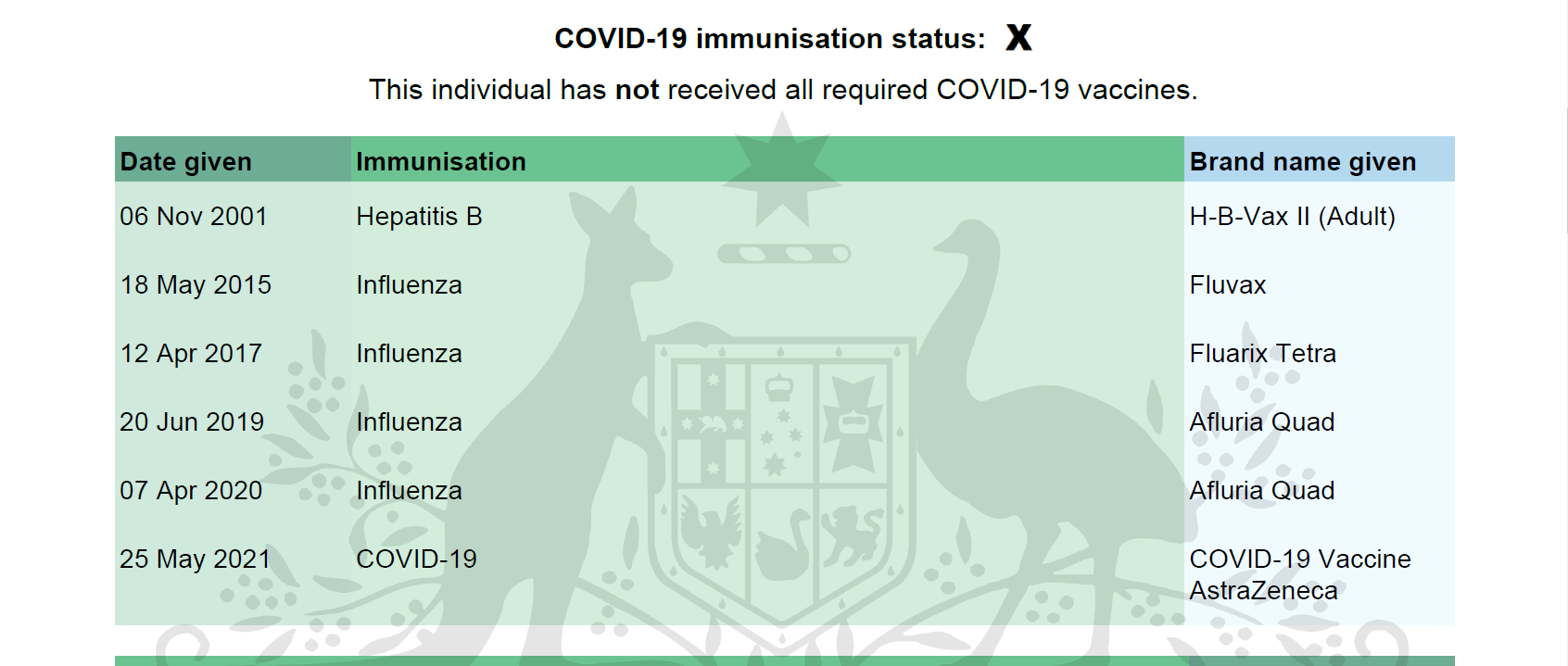Select the Brand name given column header
Viewport: 1568px width, 666px height.
1302,162
